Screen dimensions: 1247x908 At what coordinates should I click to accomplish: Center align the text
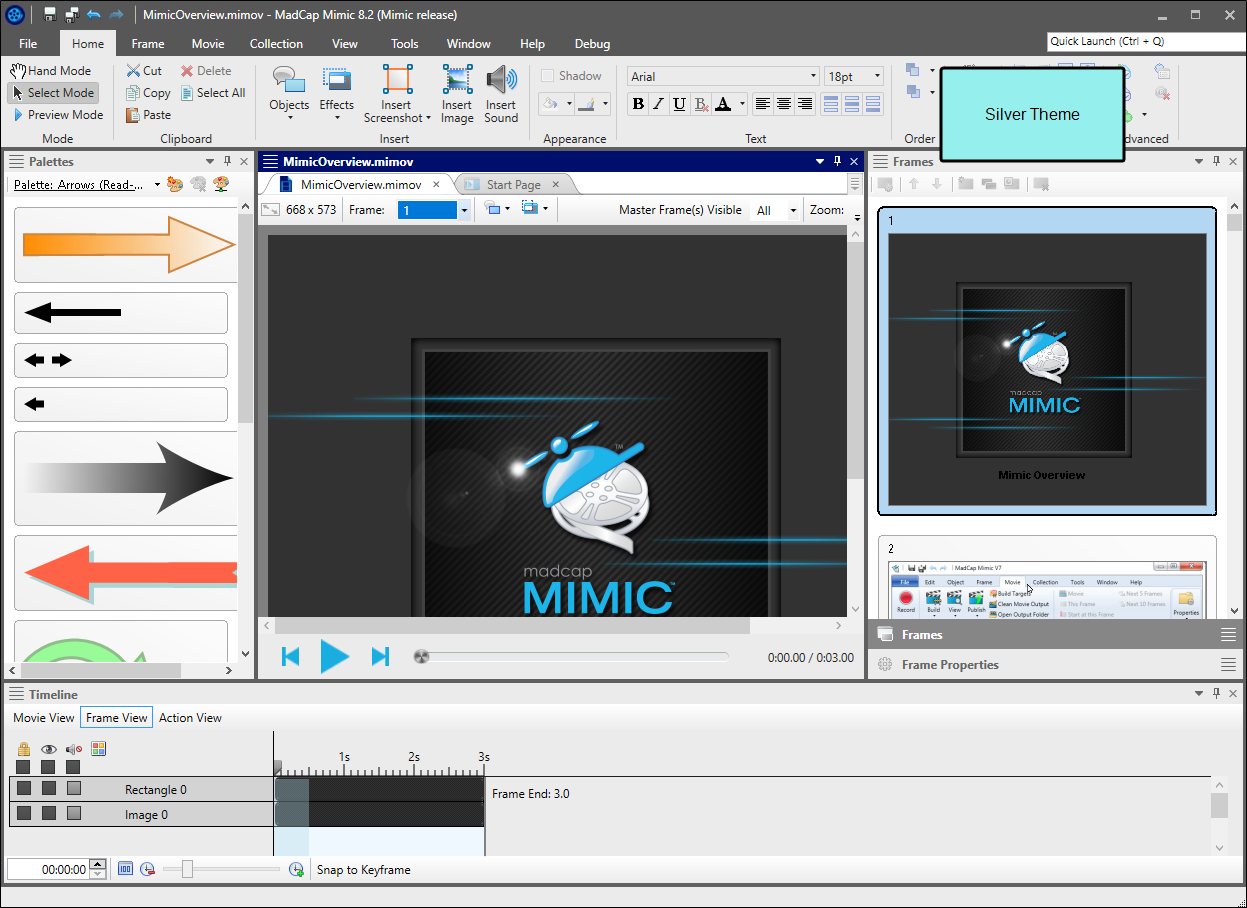pos(784,104)
